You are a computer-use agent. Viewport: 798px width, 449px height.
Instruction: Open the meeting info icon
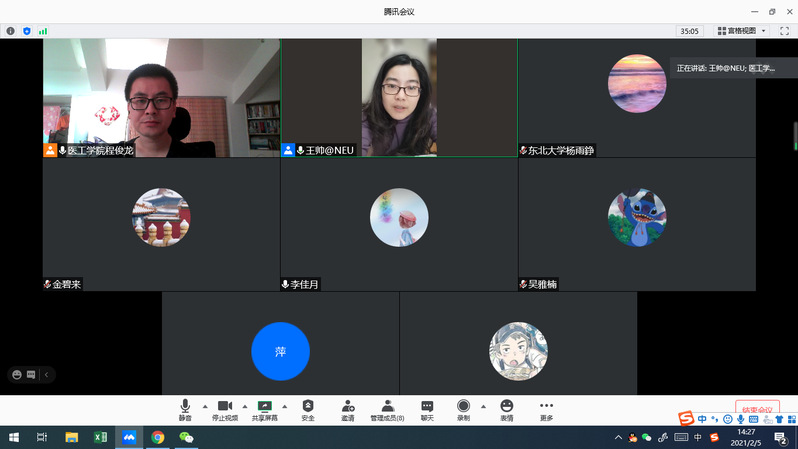pos(11,31)
